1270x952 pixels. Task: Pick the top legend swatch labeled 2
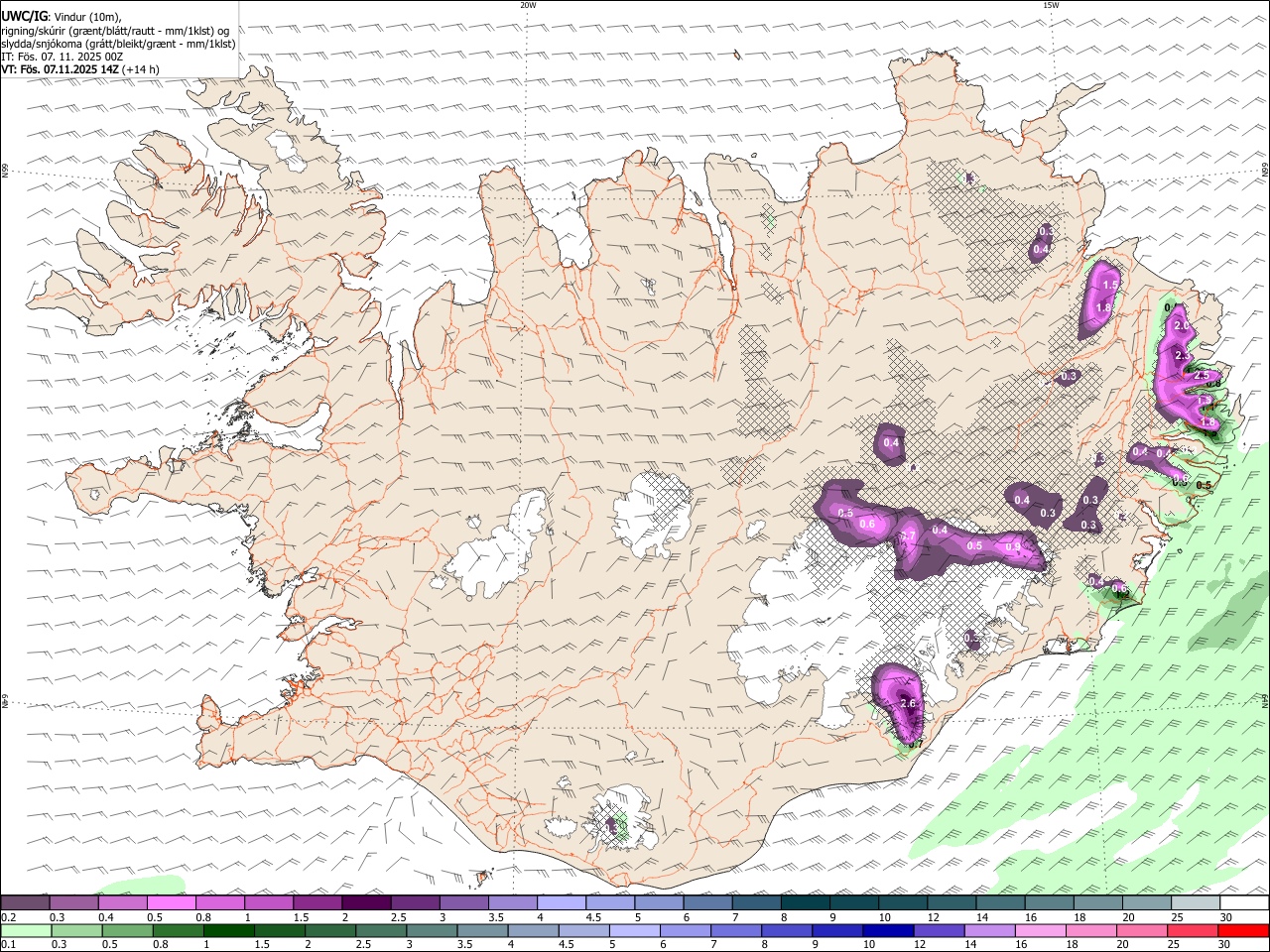pyautogui.click(x=366, y=903)
